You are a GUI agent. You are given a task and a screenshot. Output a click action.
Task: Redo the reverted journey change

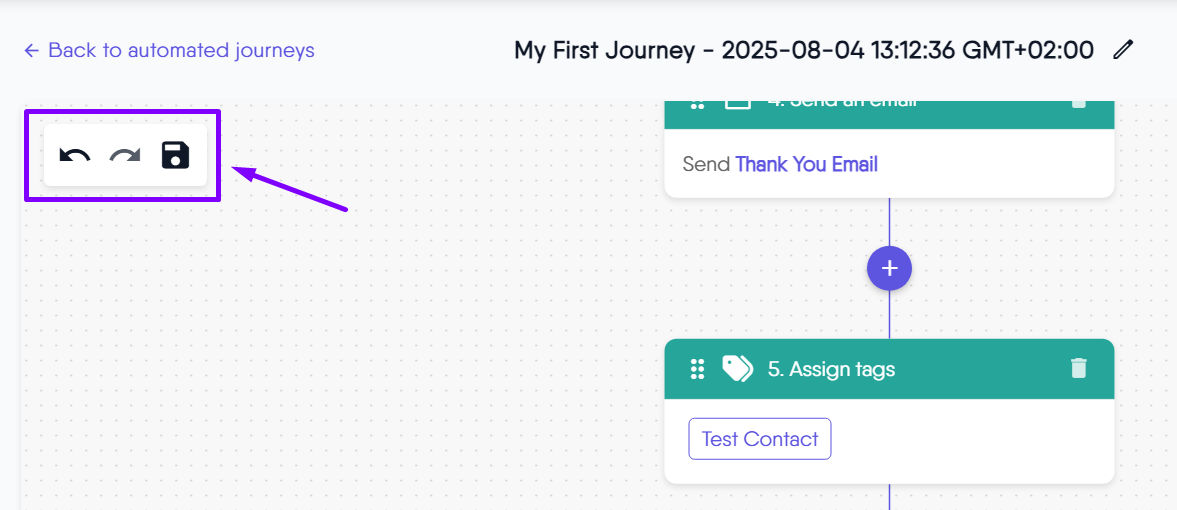click(125, 155)
